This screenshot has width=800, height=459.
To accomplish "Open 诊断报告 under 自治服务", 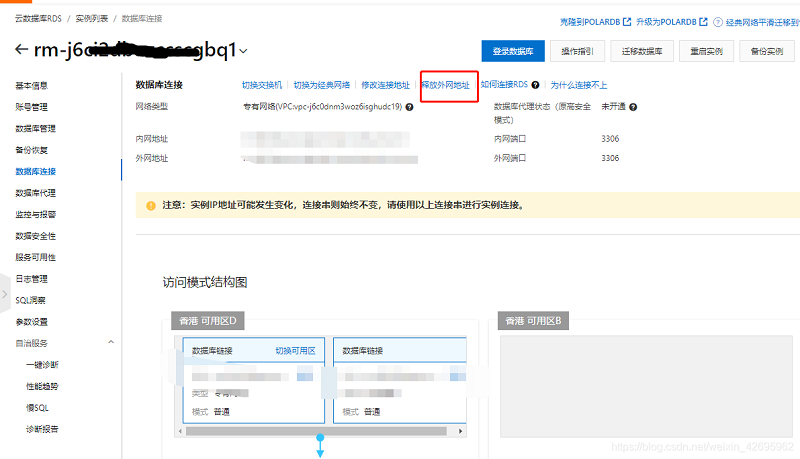I will tap(42, 429).
